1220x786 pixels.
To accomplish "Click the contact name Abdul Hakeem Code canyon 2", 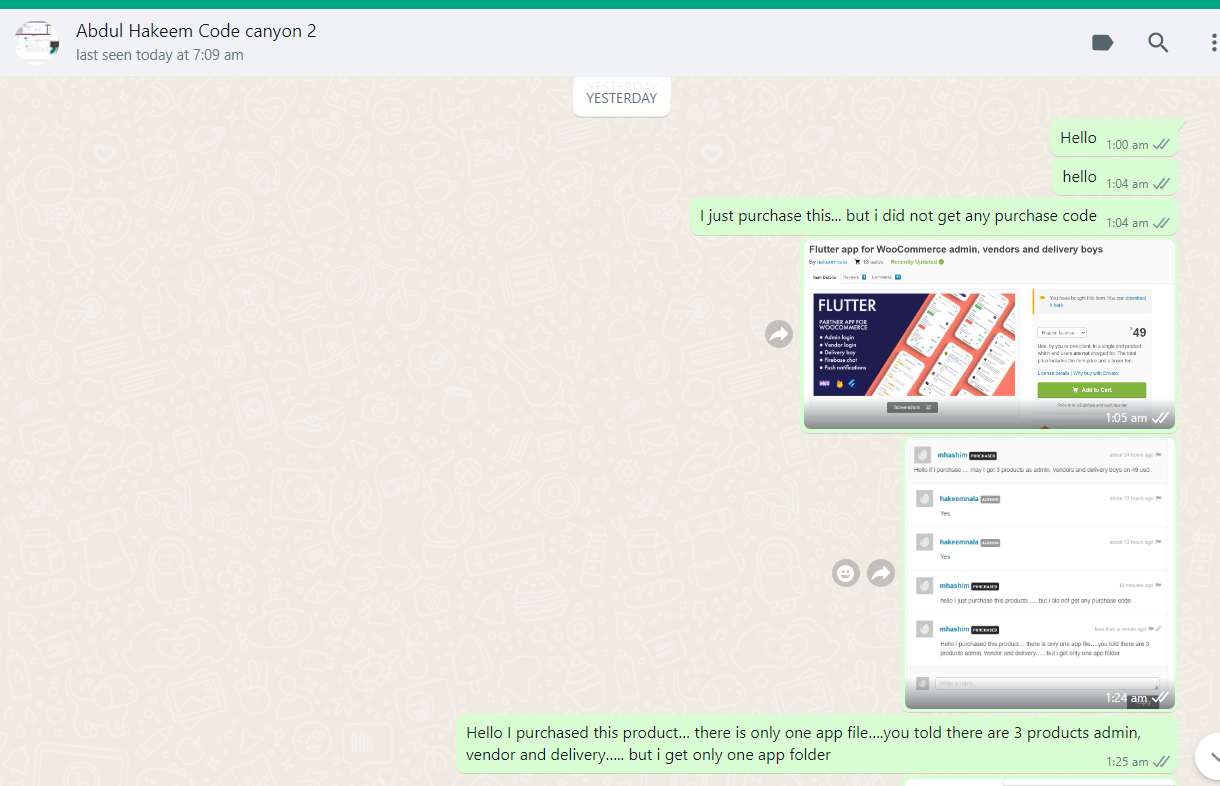I will pos(196,31).
